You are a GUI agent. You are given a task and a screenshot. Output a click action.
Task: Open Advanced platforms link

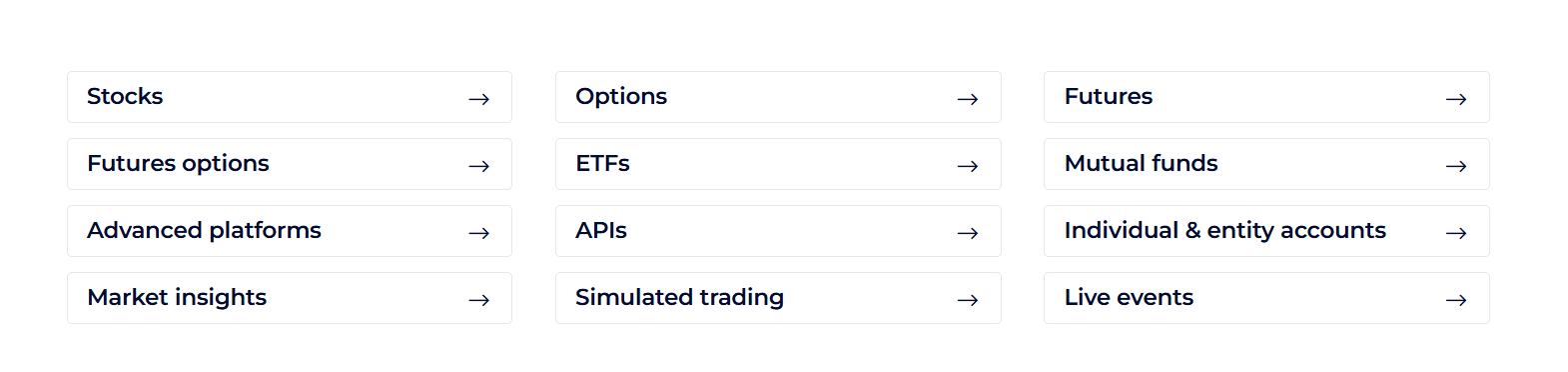pyautogui.click(x=290, y=231)
